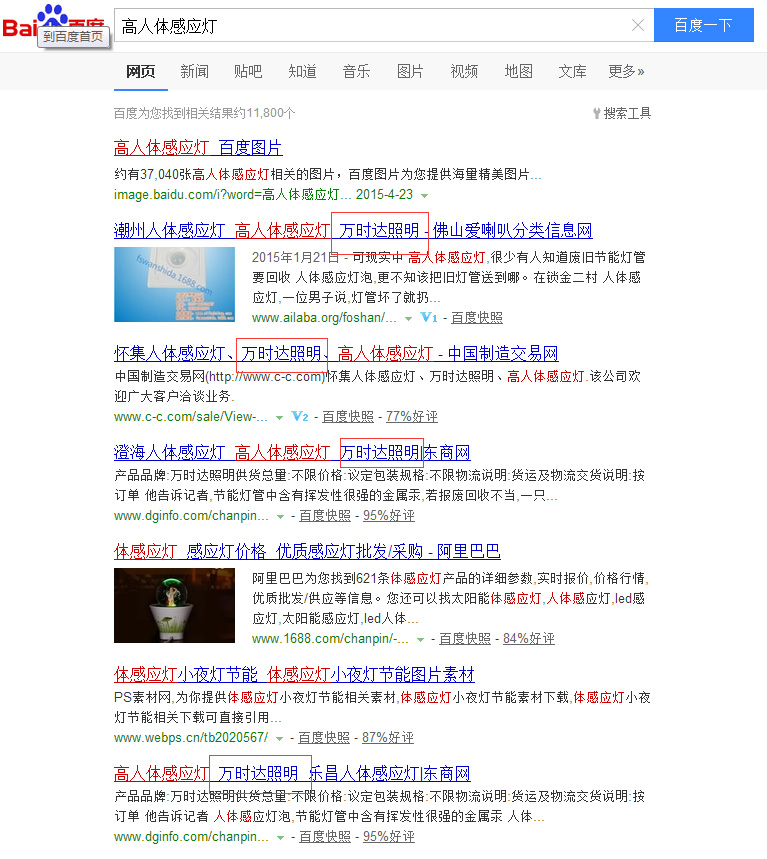Open 搜索工具 search tools
Viewport: 767px width, 859px height.
(x=627, y=113)
